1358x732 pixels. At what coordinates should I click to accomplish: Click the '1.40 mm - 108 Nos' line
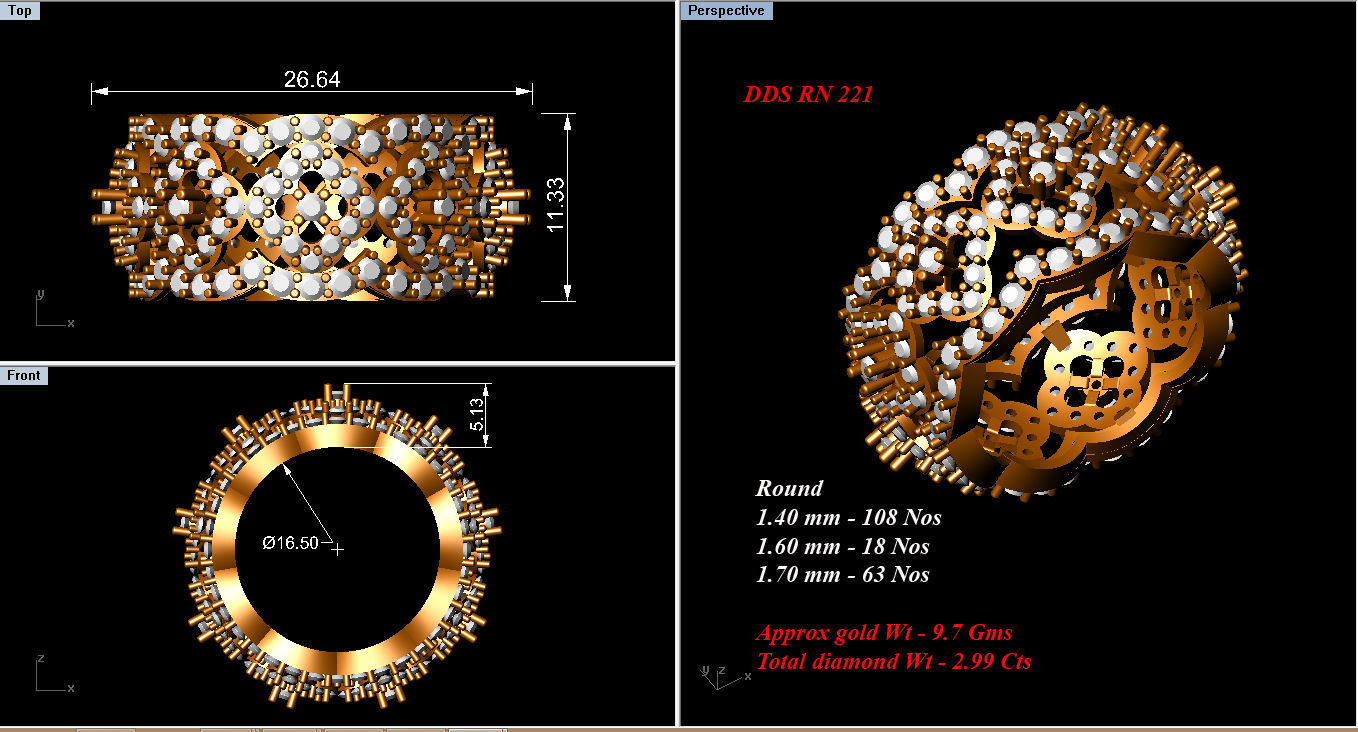click(848, 517)
